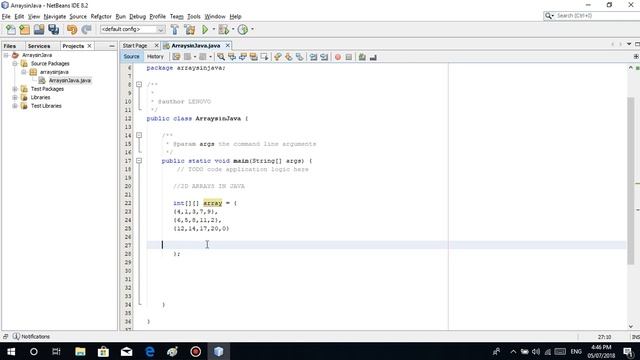Select the arraysinjava package node
Image resolution: width=640 pixels, height=360 pixels.
[54, 72]
